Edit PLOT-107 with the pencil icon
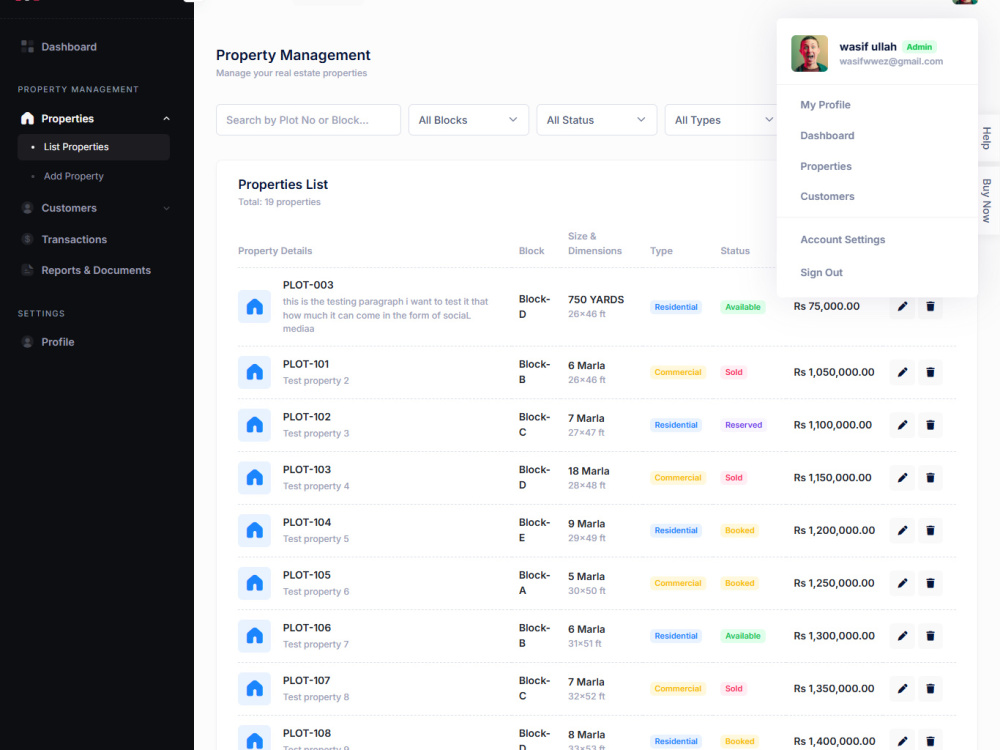This screenshot has width=1000, height=750. [902, 689]
